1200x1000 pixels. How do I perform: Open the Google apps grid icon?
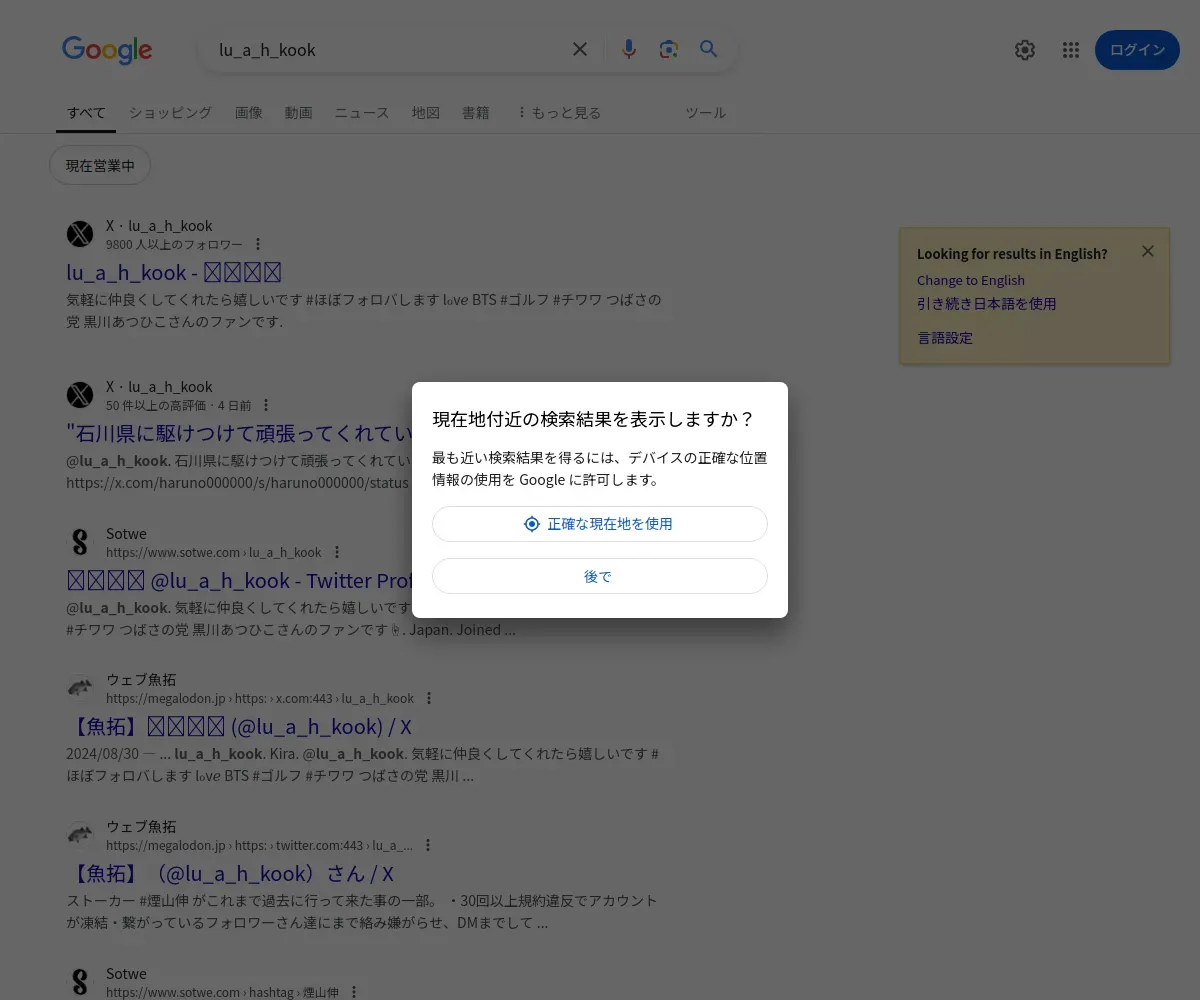[x=1071, y=50]
